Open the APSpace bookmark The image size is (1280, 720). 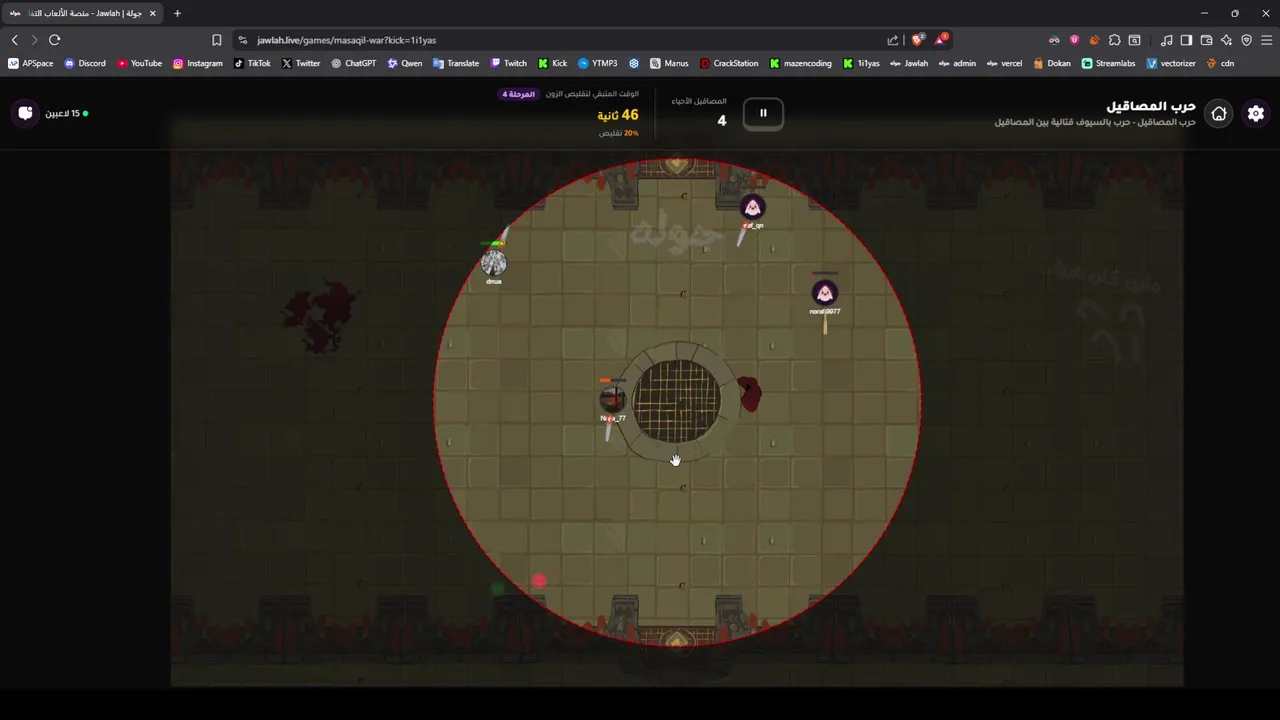30,63
